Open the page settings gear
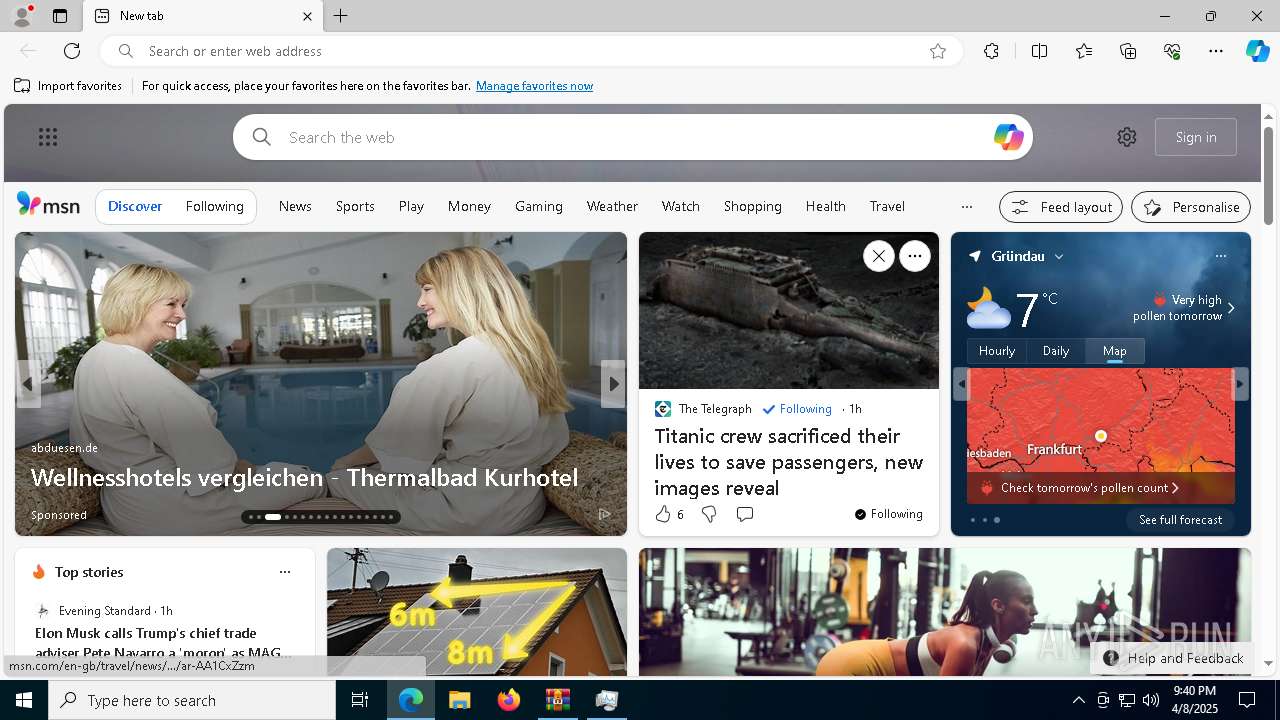This screenshot has height=720, width=1280. coord(1127,137)
